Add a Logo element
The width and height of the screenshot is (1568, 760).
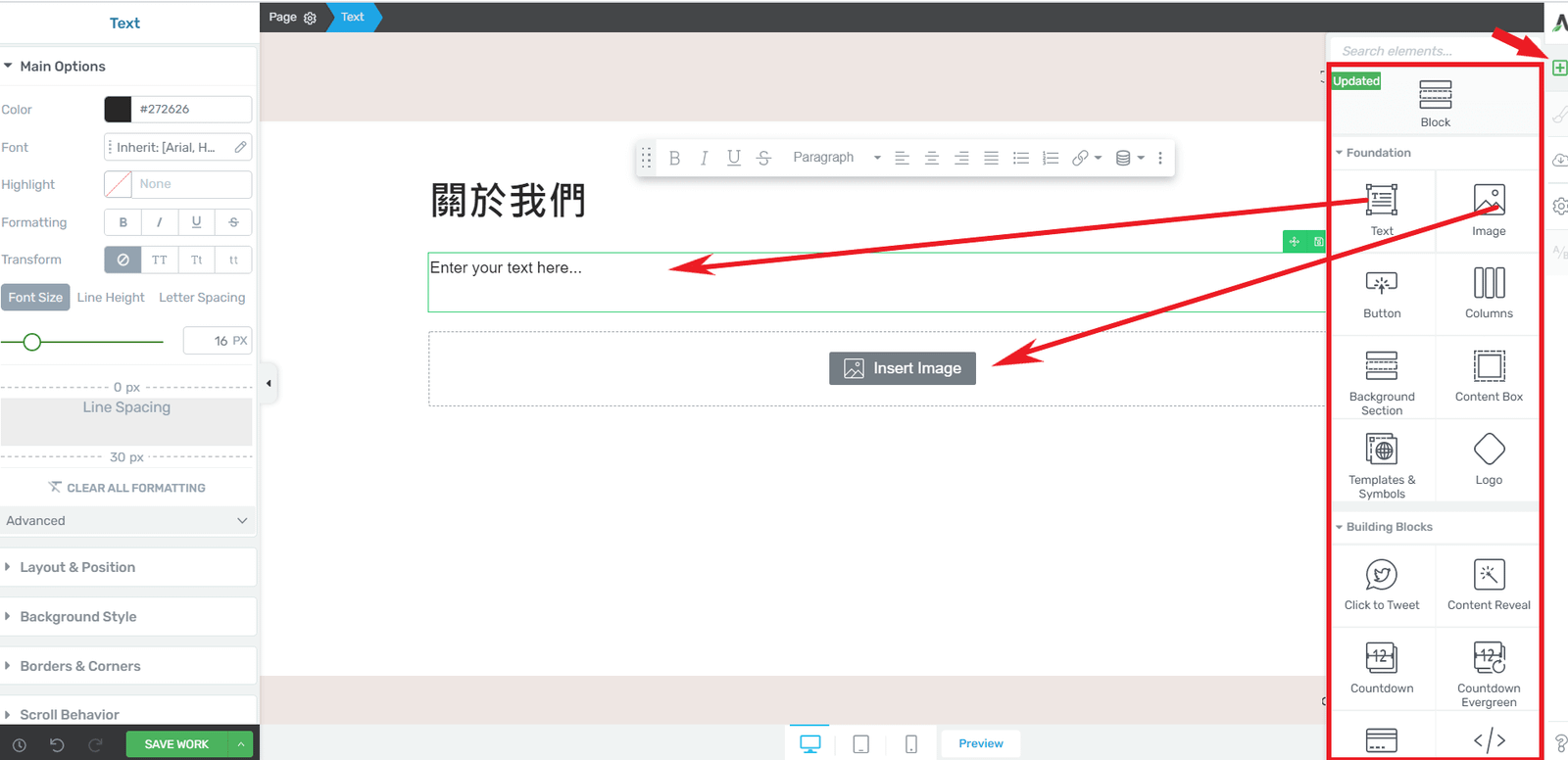tap(1489, 460)
